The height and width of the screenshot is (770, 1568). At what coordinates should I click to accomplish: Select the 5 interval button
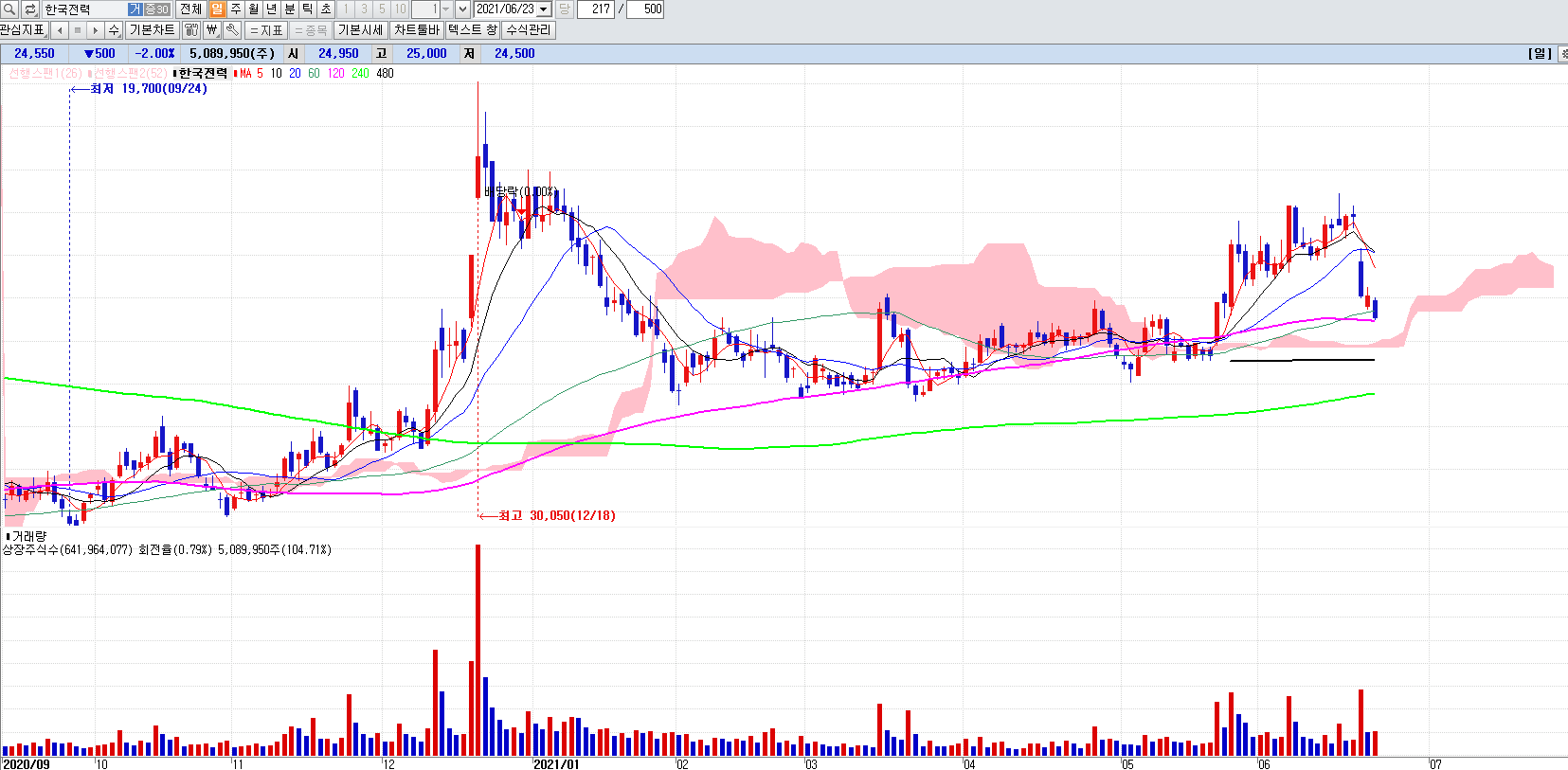pos(382,9)
